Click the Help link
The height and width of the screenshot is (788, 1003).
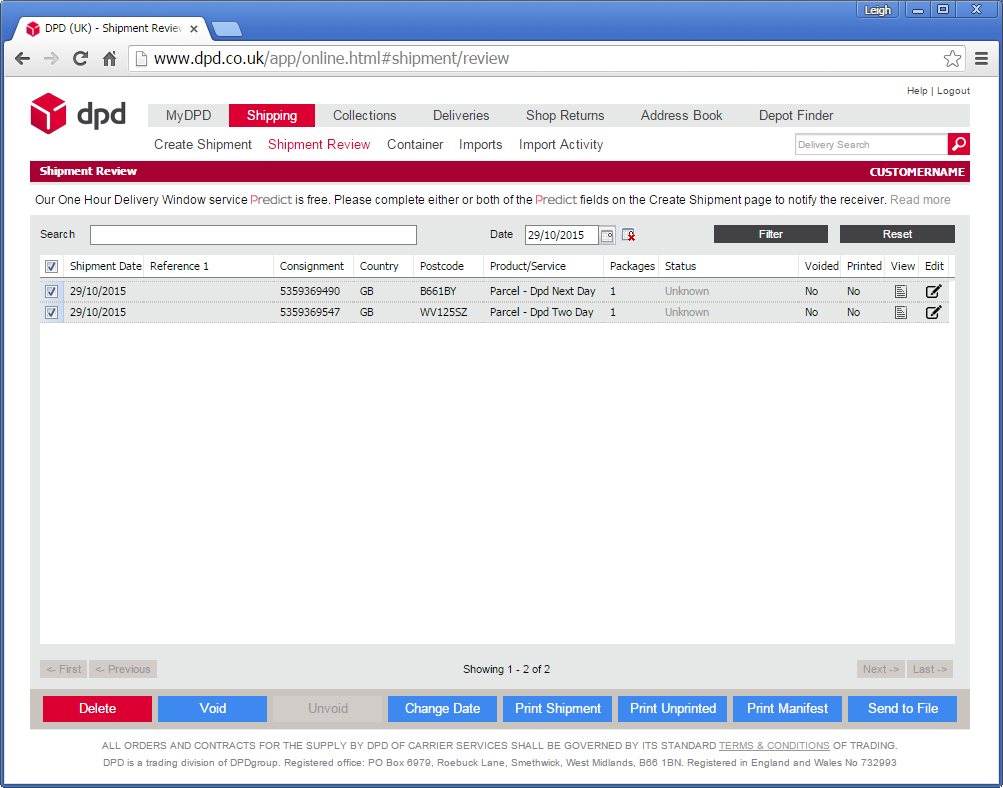[x=917, y=91]
